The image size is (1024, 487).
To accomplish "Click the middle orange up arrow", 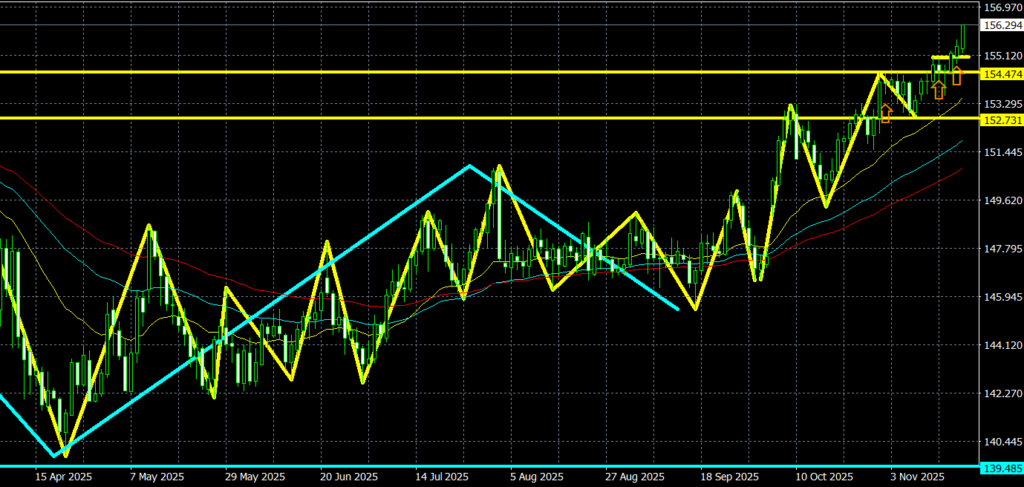I will pos(938,90).
